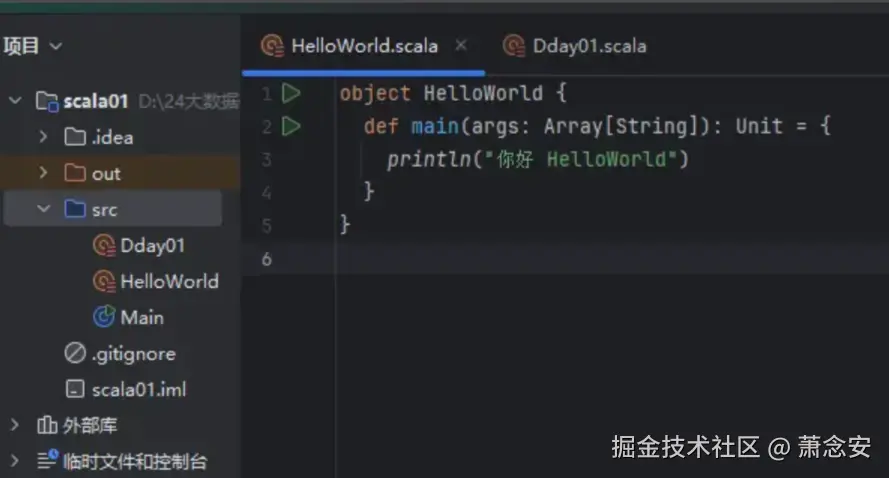Expand the .idea folder
Viewport: 889px width, 478px height.
click(43, 137)
